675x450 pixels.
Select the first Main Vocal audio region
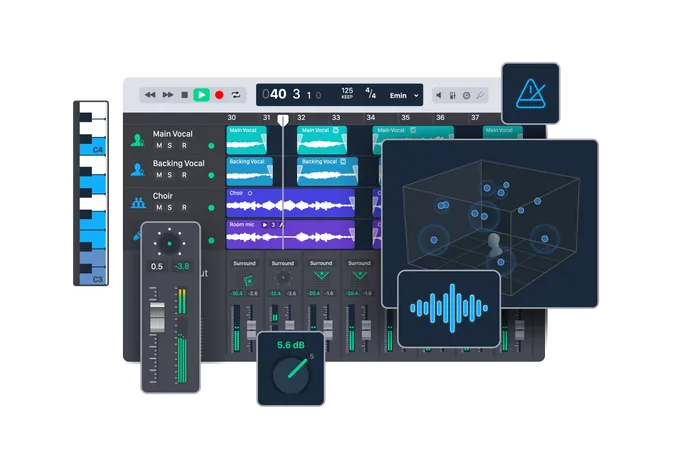(x=246, y=140)
